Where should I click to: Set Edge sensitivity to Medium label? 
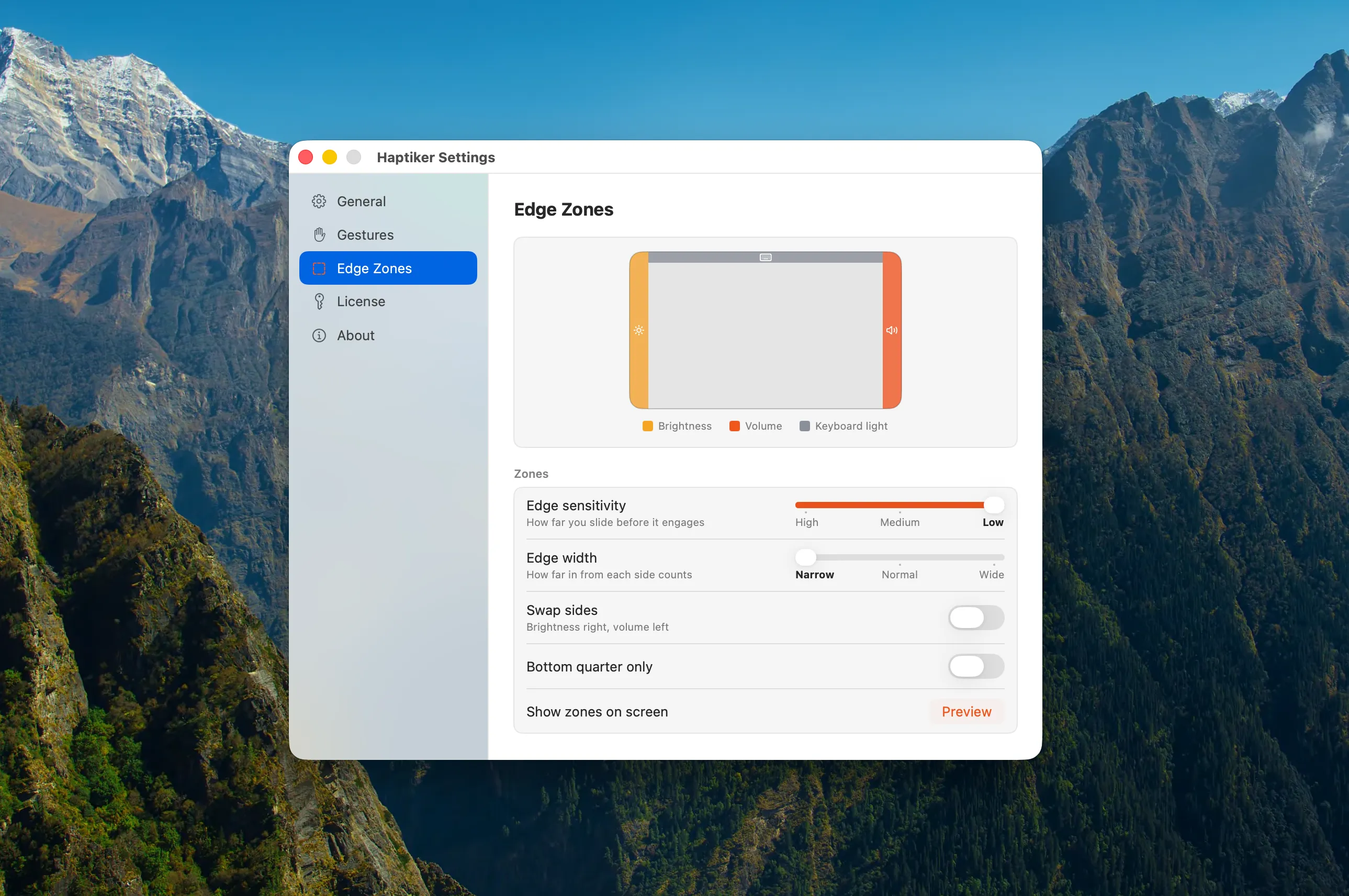click(900, 522)
